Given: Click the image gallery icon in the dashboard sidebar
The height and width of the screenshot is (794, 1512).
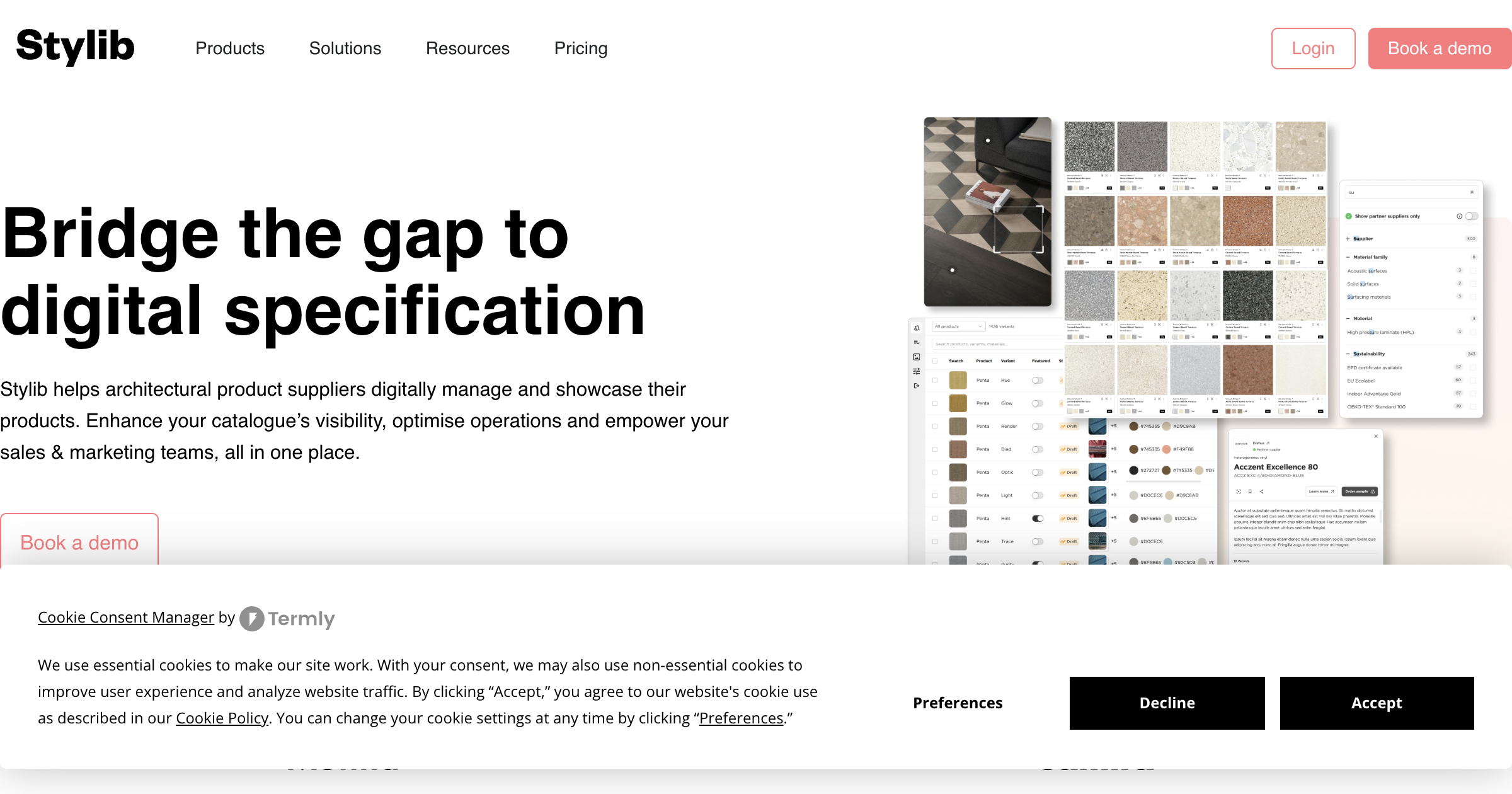Looking at the screenshot, I should 917,357.
